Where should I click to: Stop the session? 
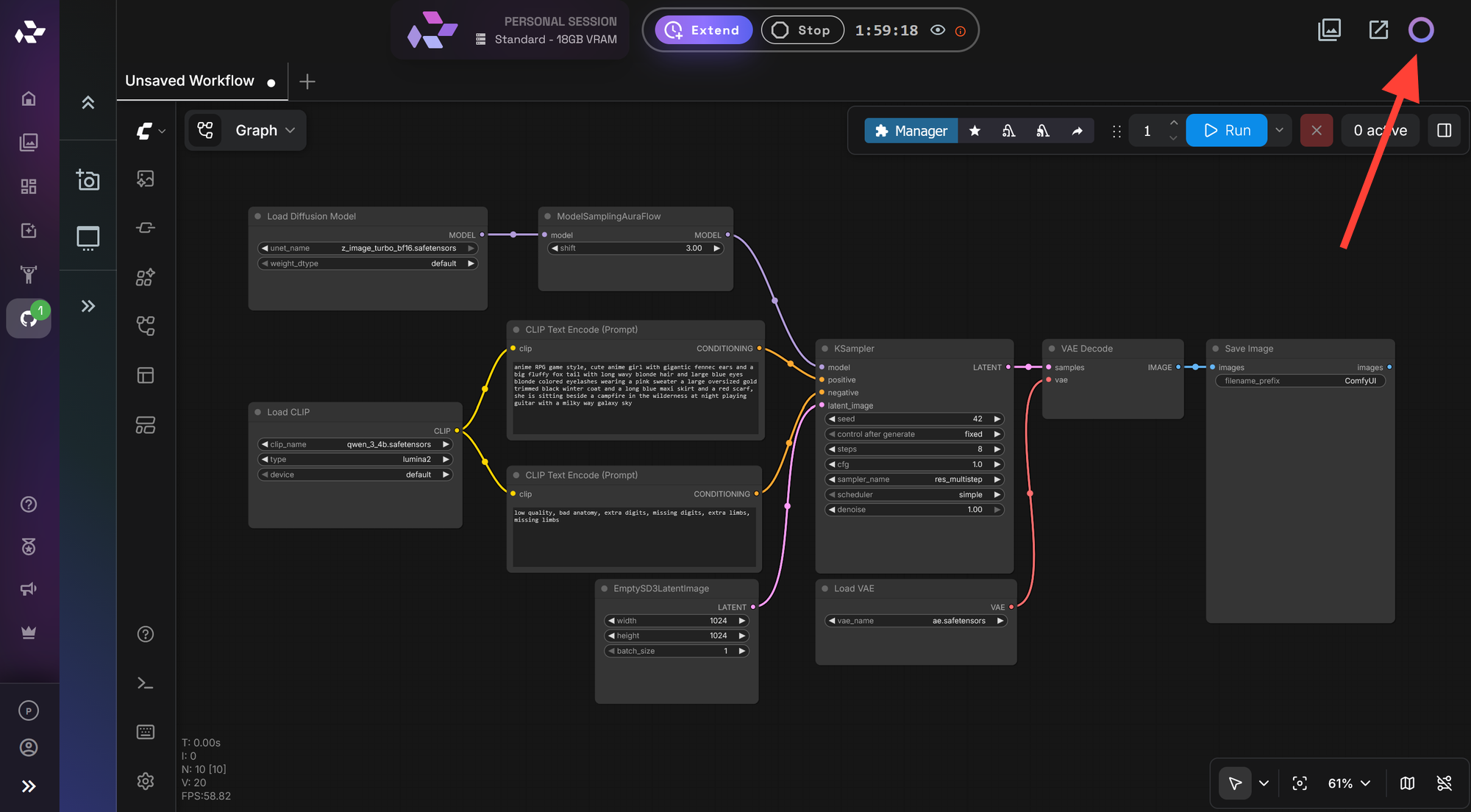[x=802, y=30]
